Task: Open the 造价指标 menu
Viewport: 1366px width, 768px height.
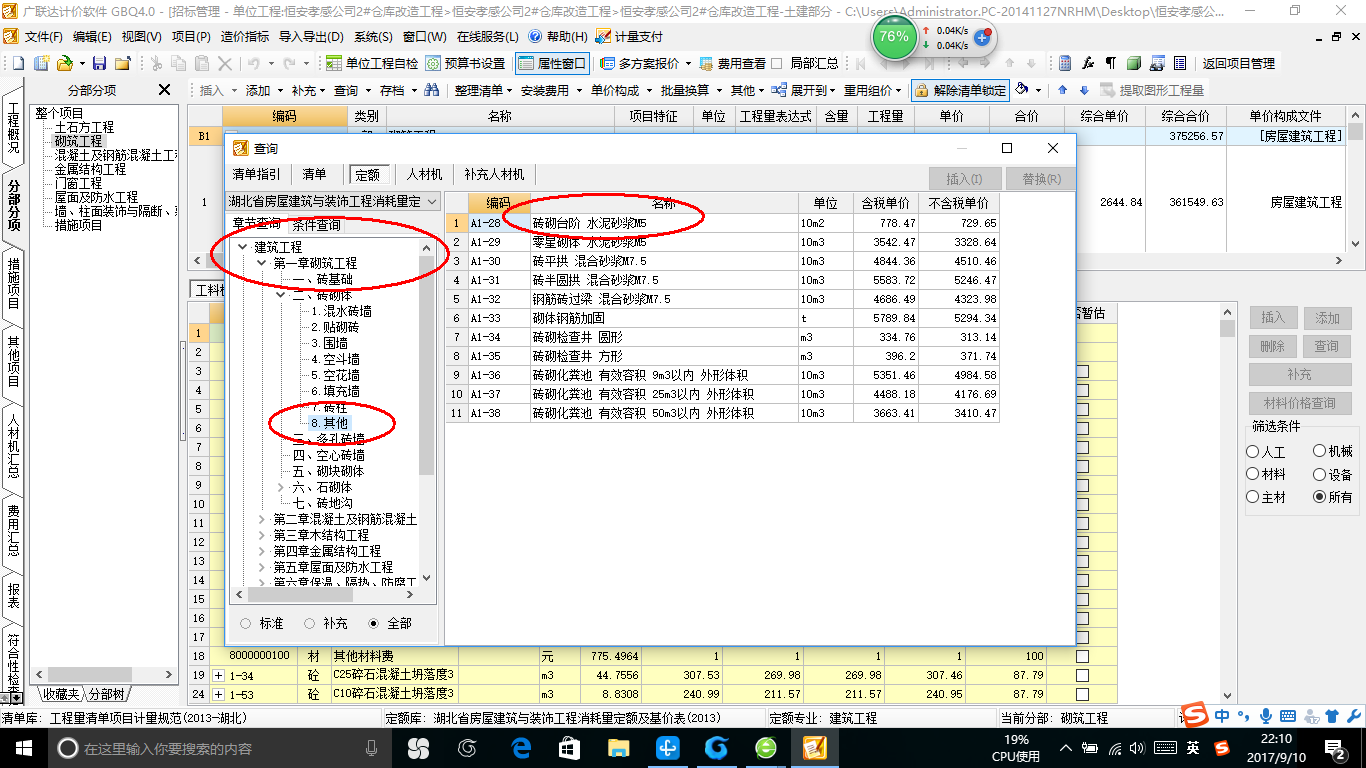Action: (x=245, y=36)
